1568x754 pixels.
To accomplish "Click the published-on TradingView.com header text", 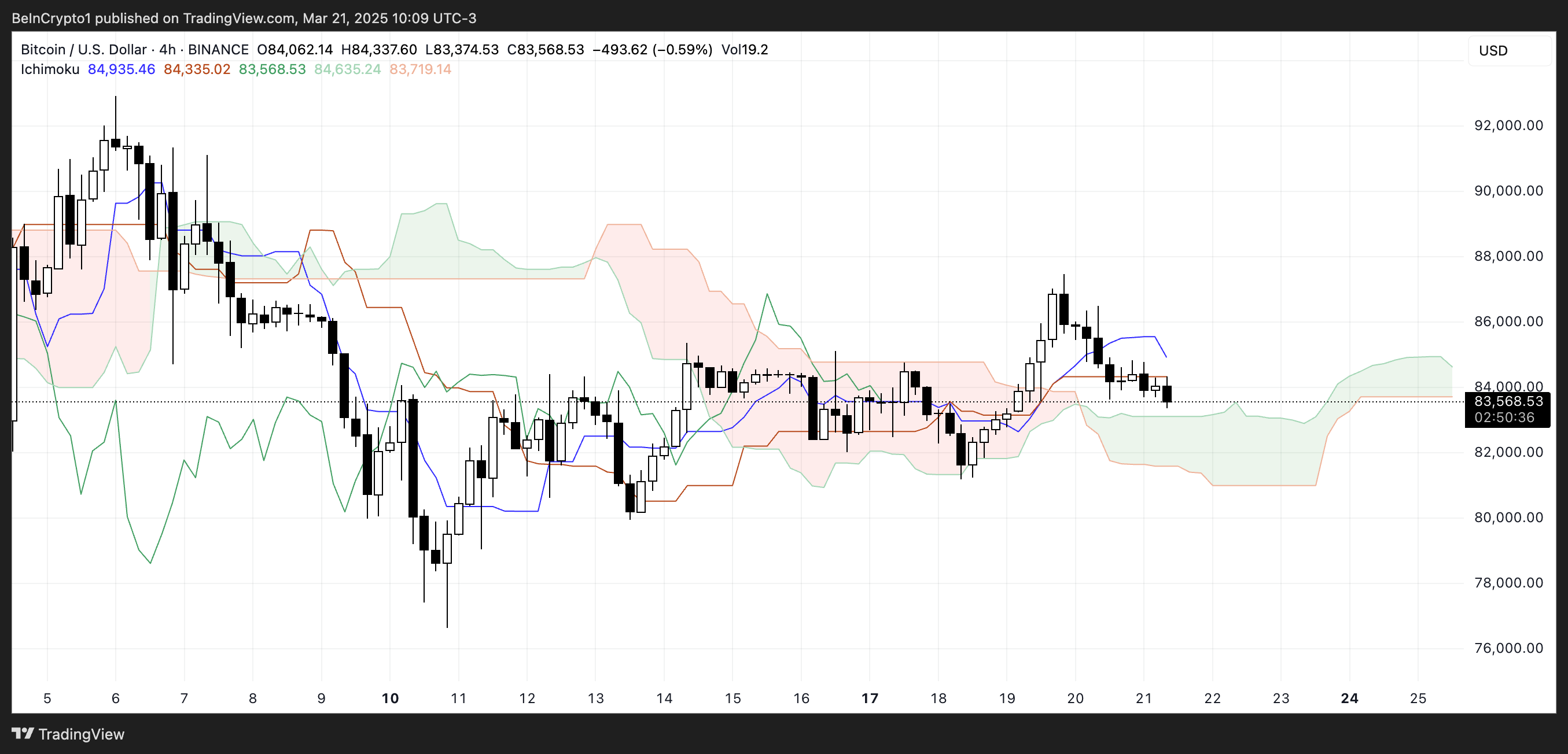I will click(244, 19).
